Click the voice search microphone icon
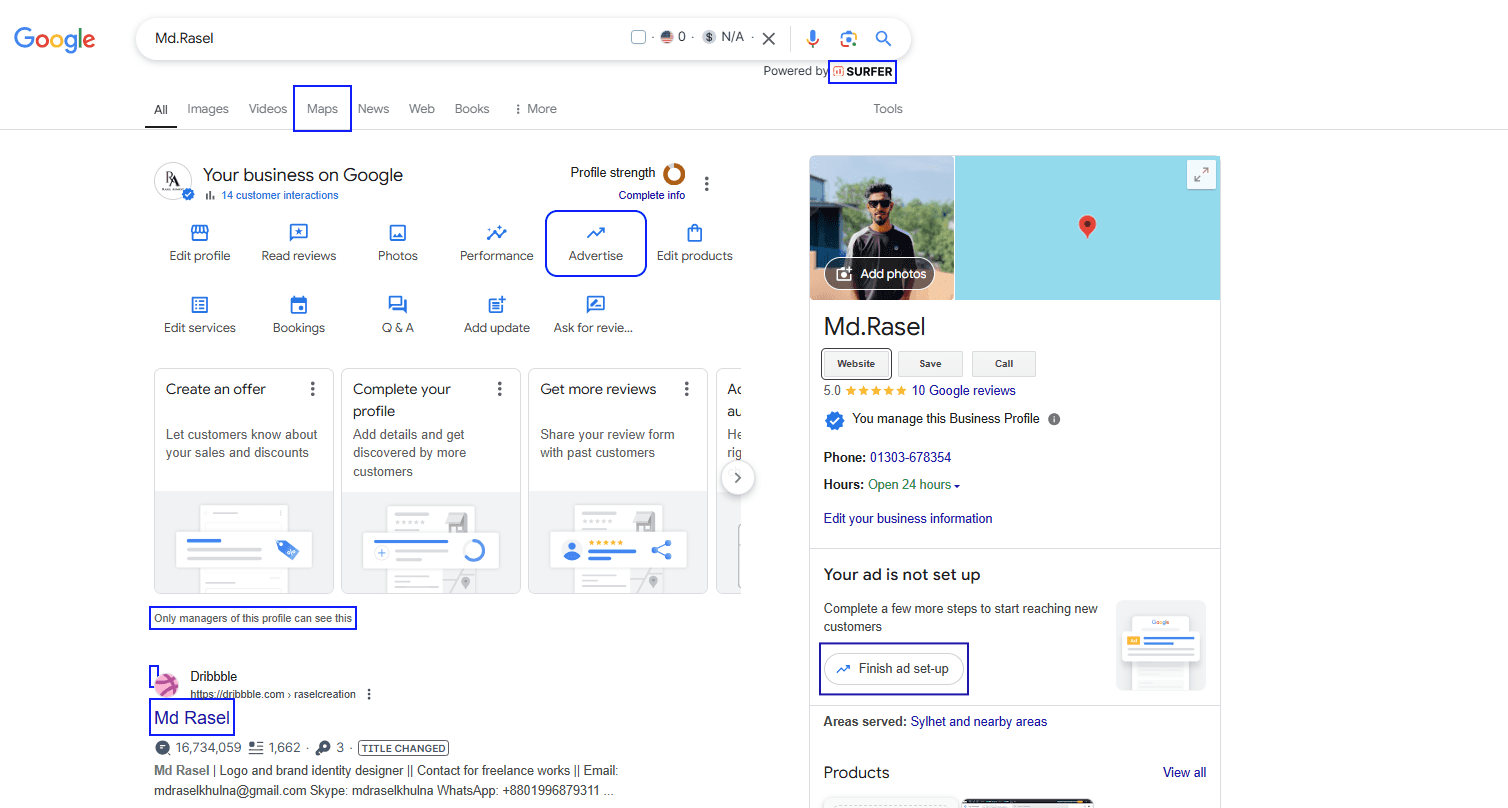This screenshot has height=808, width=1508. (x=812, y=39)
